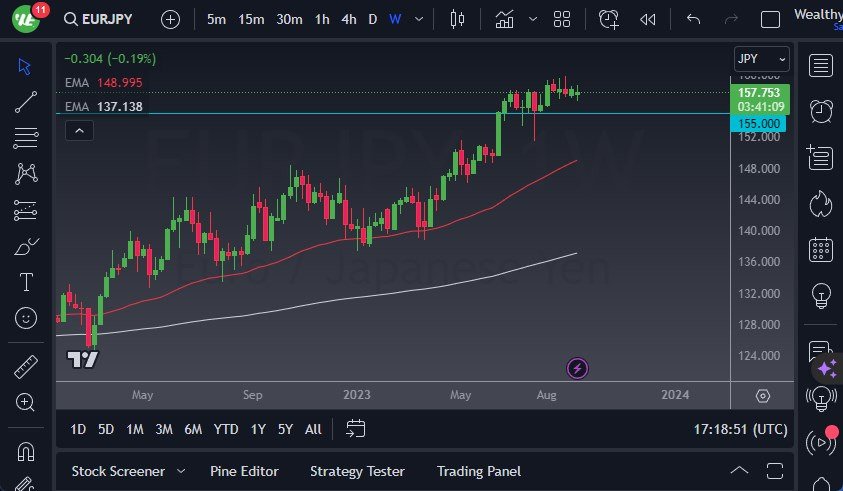Set chart range to YTD
The height and width of the screenshot is (491, 843).
tap(226, 429)
